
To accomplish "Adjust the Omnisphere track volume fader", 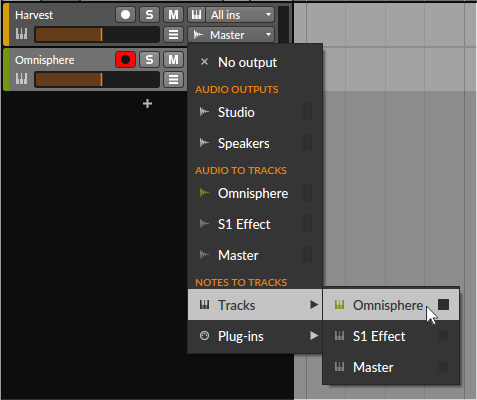I will click(97, 80).
